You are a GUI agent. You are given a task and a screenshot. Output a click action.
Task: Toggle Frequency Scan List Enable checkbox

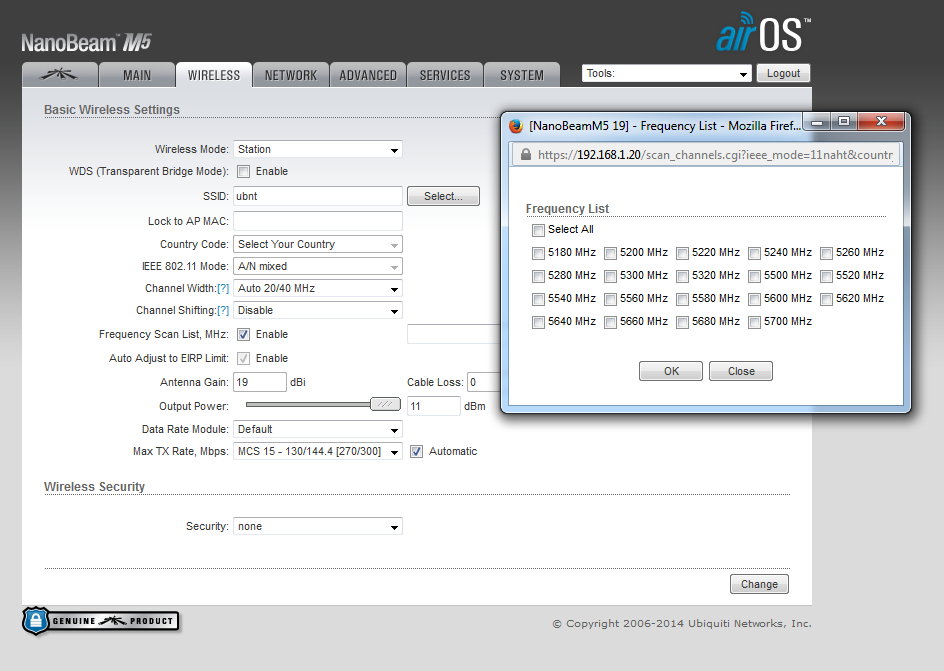pos(243,335)
